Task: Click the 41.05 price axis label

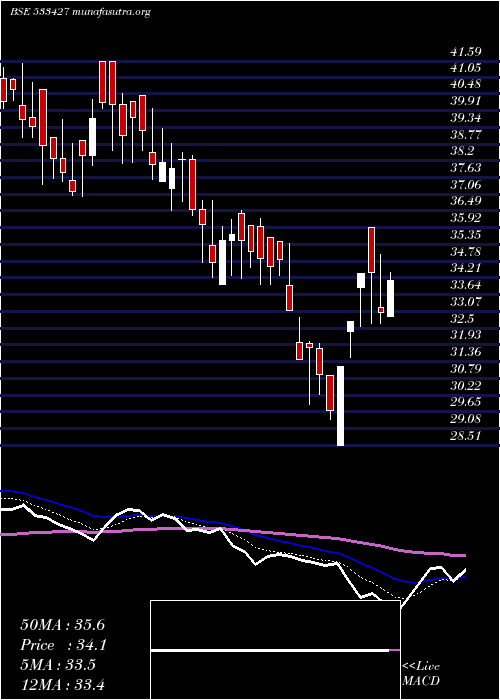Action: tap(466, 68)
